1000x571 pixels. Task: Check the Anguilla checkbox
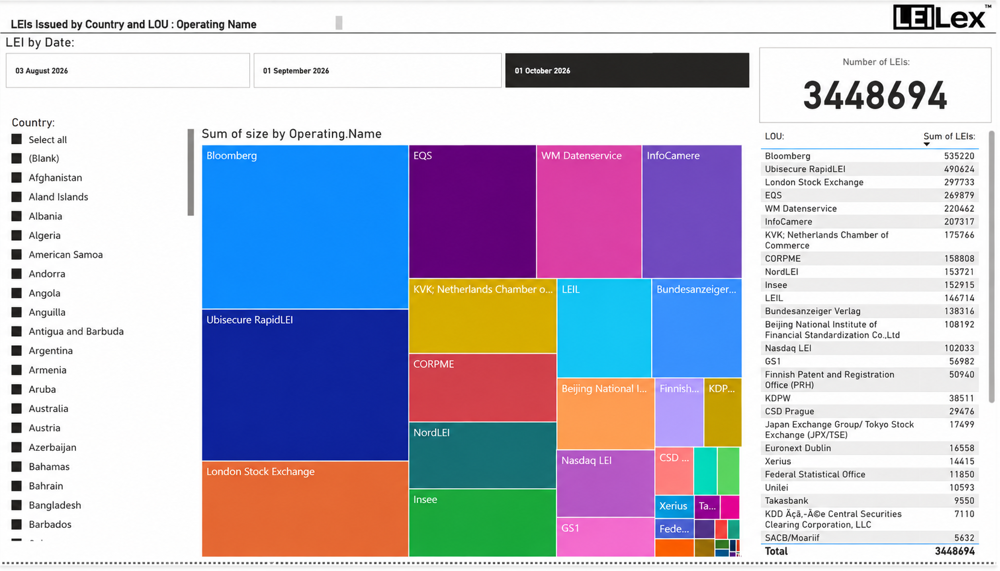pos(17,312)
